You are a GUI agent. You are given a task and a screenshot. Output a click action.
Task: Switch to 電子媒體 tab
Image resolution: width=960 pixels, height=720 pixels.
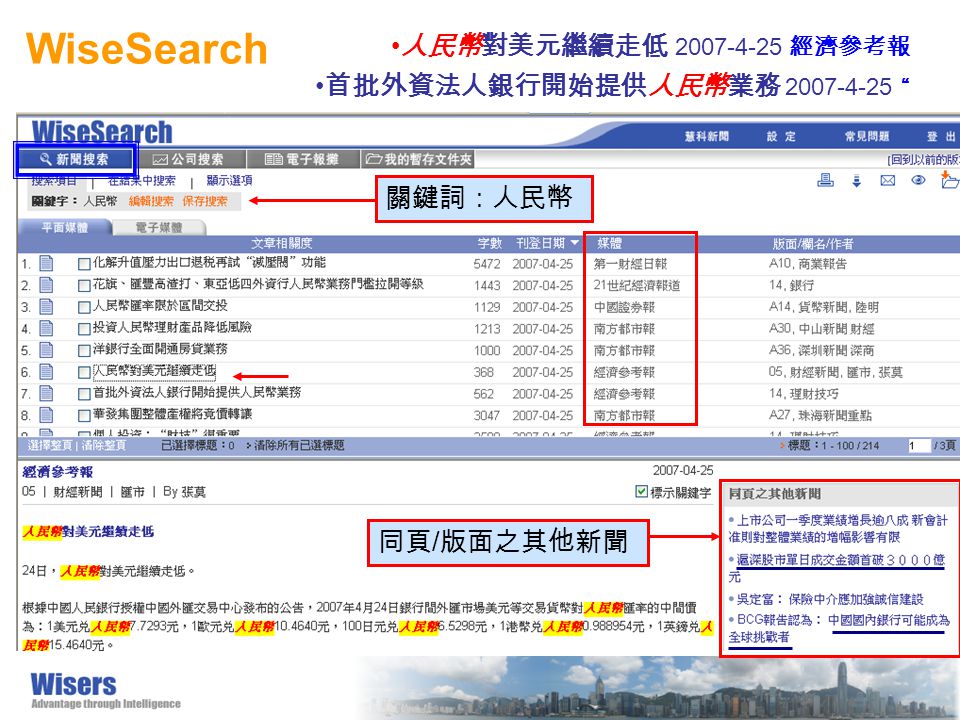(x=159, y=228)
